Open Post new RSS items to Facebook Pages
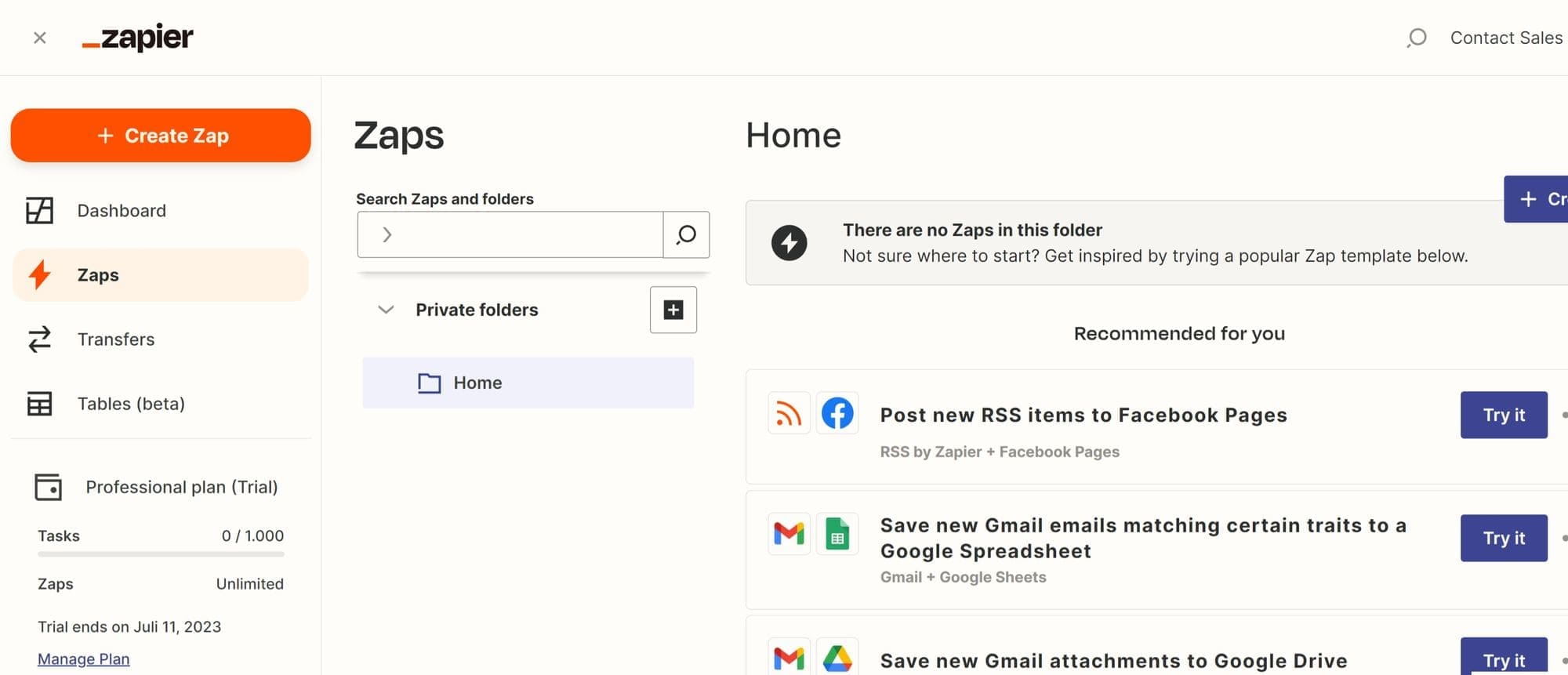The width and height of the screenshot is (1568, 675). (1083, 415)
